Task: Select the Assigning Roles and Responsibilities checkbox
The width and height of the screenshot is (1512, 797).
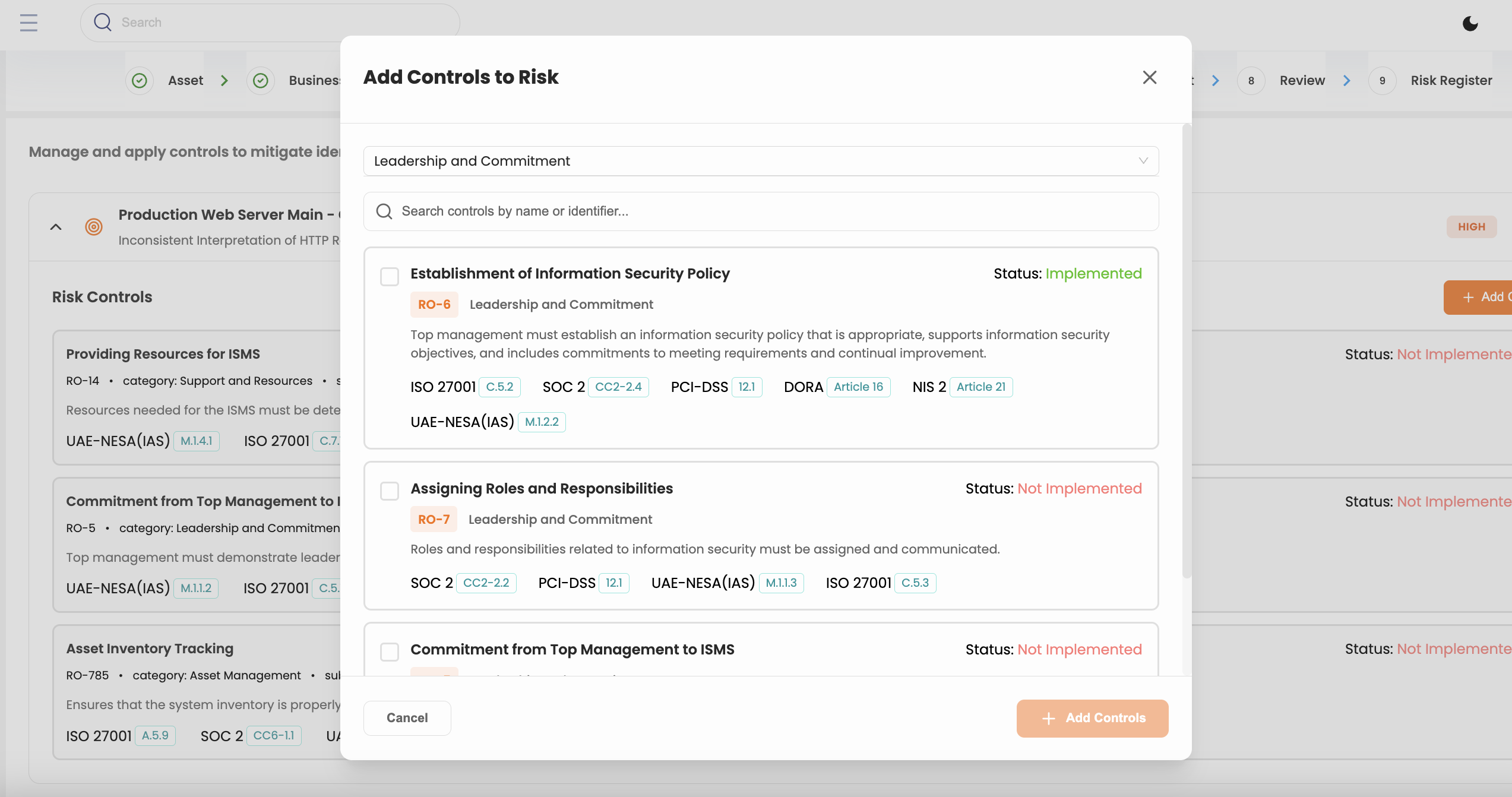Action: [390, 491]
